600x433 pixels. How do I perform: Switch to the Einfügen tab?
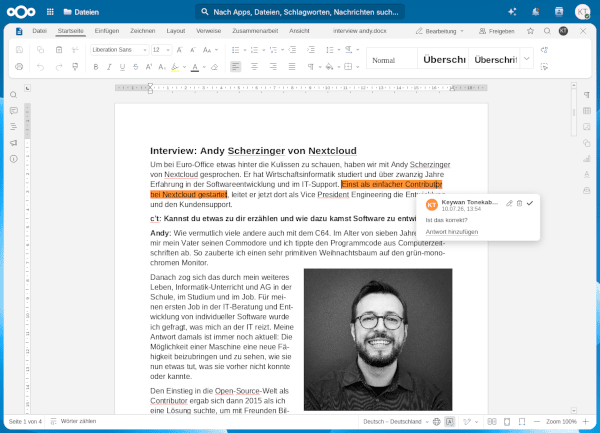pos(107,31)
